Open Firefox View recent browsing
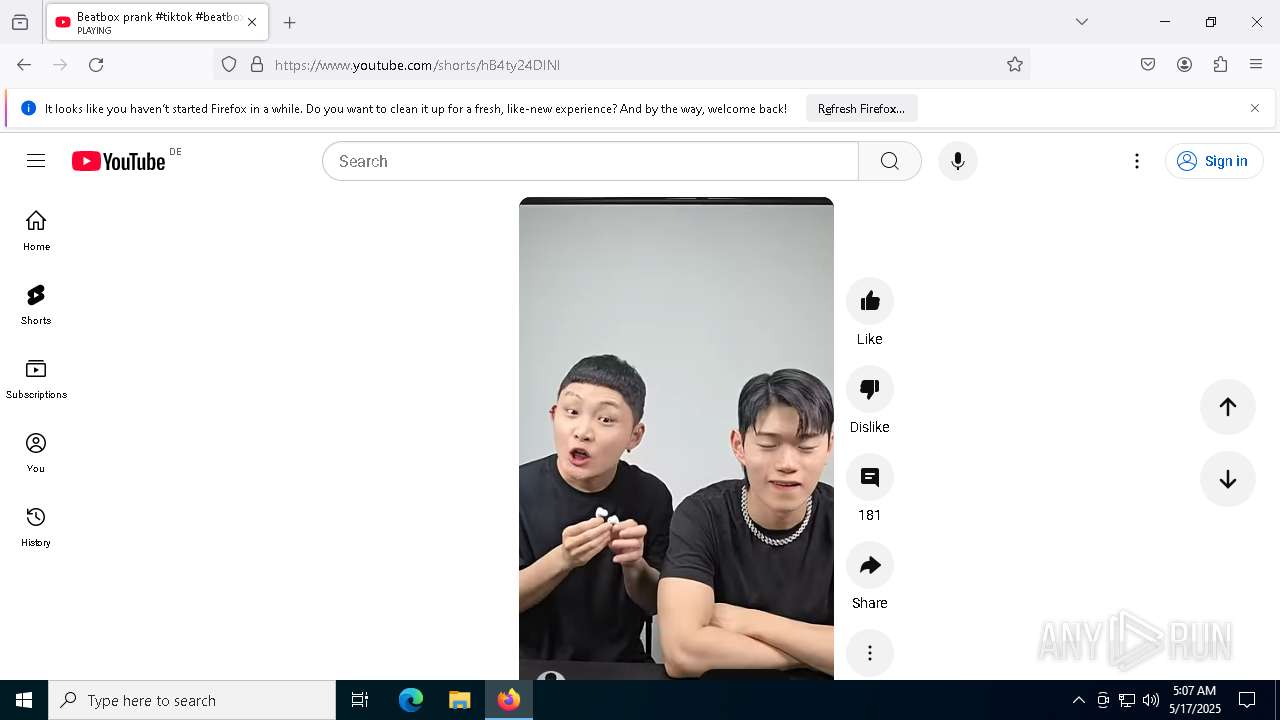This screenshot has height=720, width=1280. click(20, 22)
